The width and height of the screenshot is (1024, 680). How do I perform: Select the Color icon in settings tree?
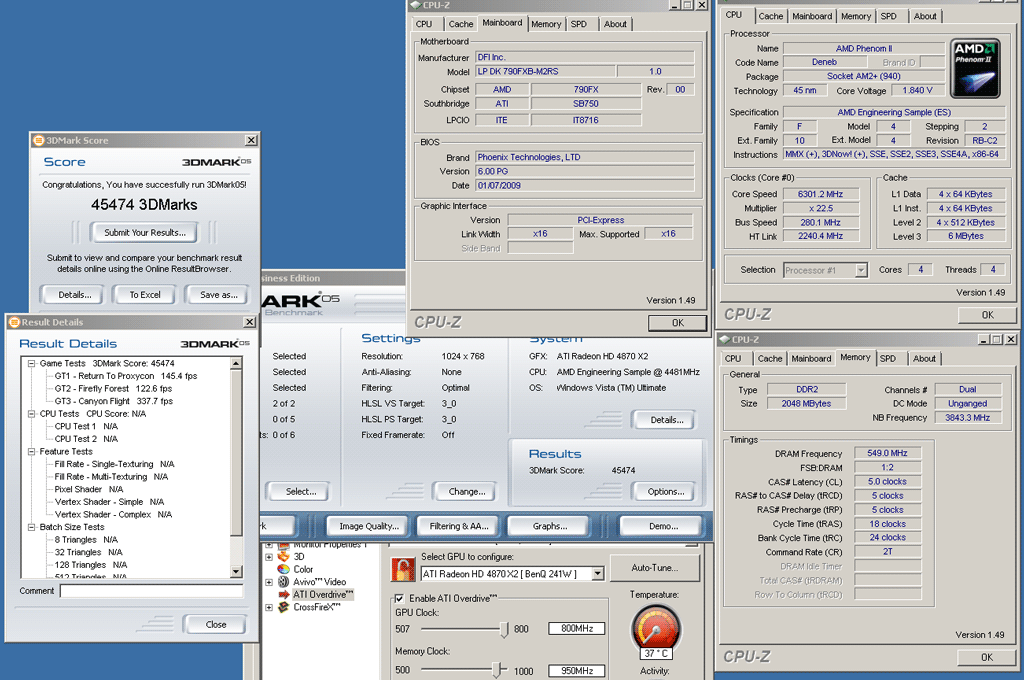284,569
